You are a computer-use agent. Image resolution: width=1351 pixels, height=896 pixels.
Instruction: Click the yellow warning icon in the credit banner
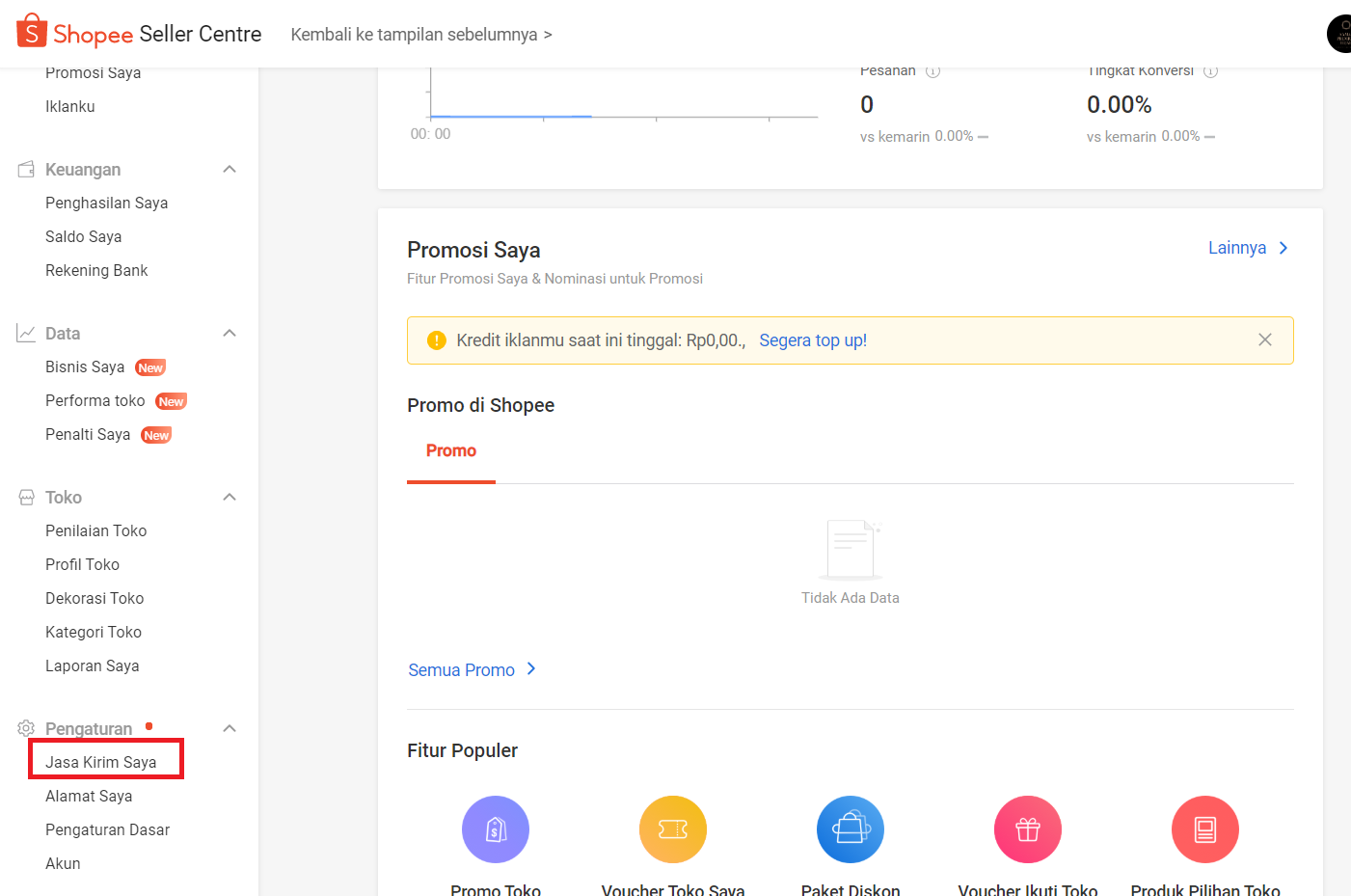click(437, 340)
